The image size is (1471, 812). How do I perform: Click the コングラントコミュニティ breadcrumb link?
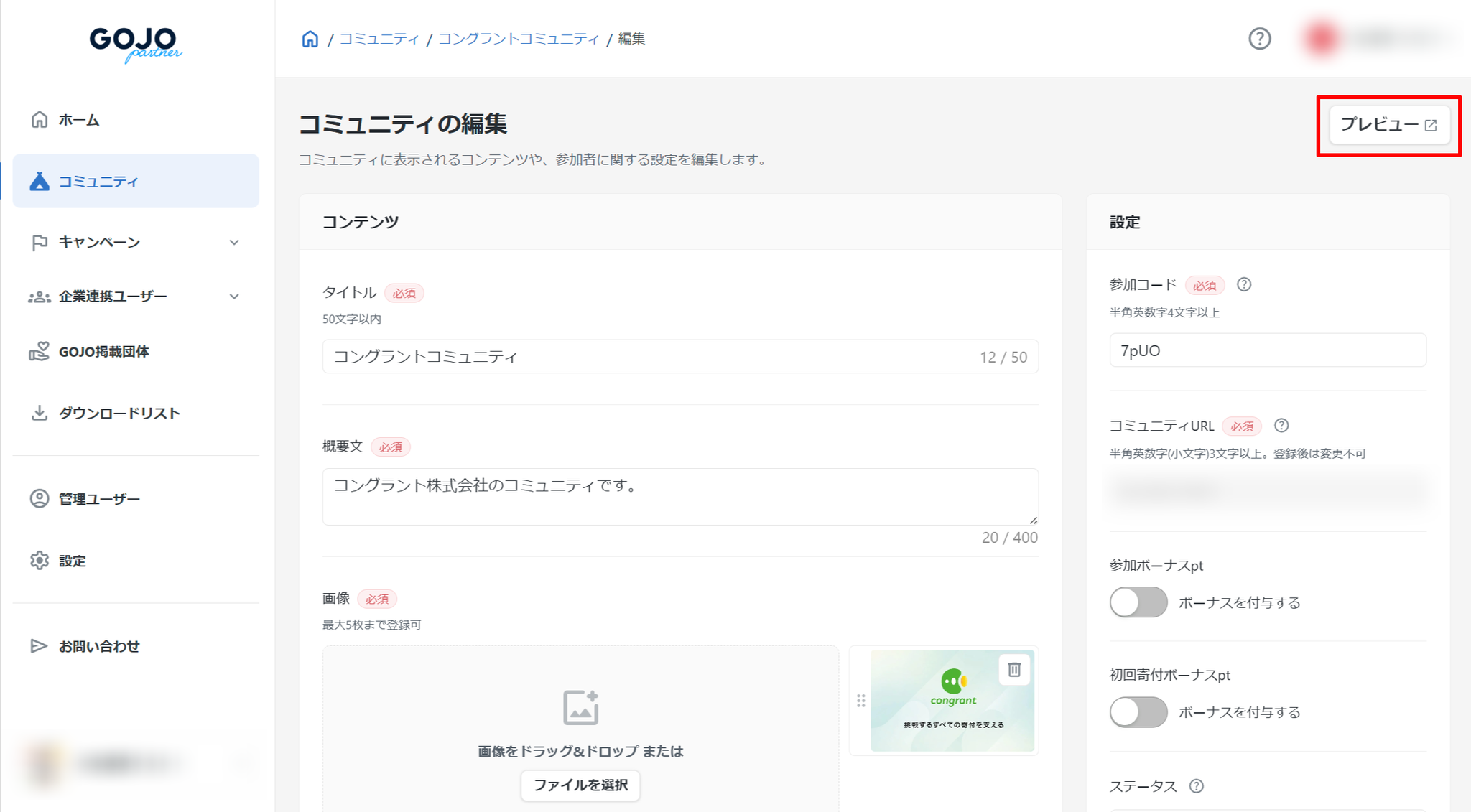pos(518,39)
